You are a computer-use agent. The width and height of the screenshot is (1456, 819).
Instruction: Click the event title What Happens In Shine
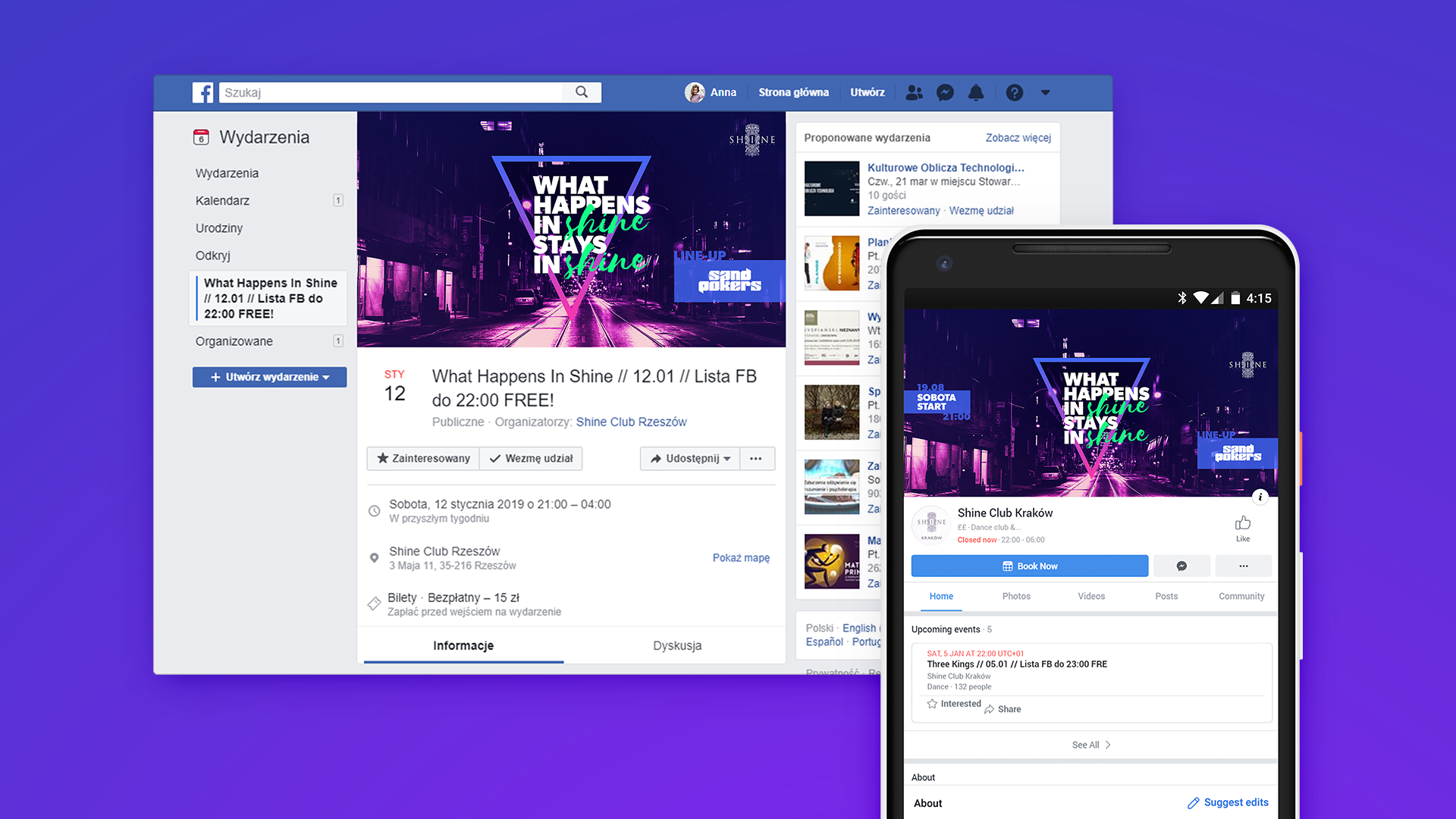pyautogui.click(x=594, y=388)
